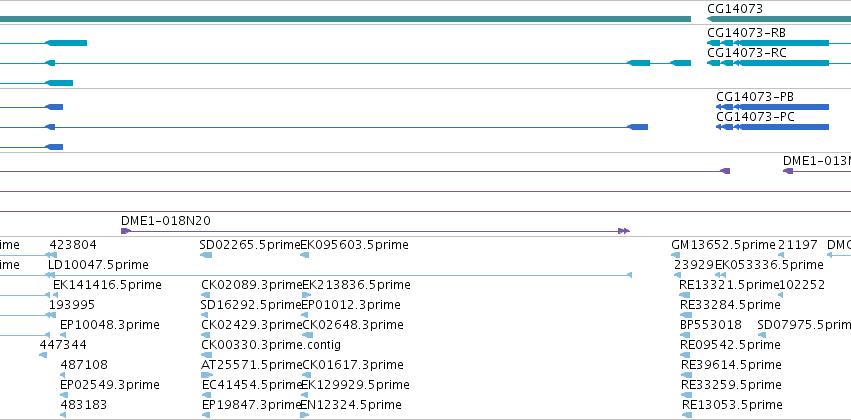Click EST RE33284.5prime
Image resolution: width=851 pixels, height=420 pixels.
pos(730,305)
